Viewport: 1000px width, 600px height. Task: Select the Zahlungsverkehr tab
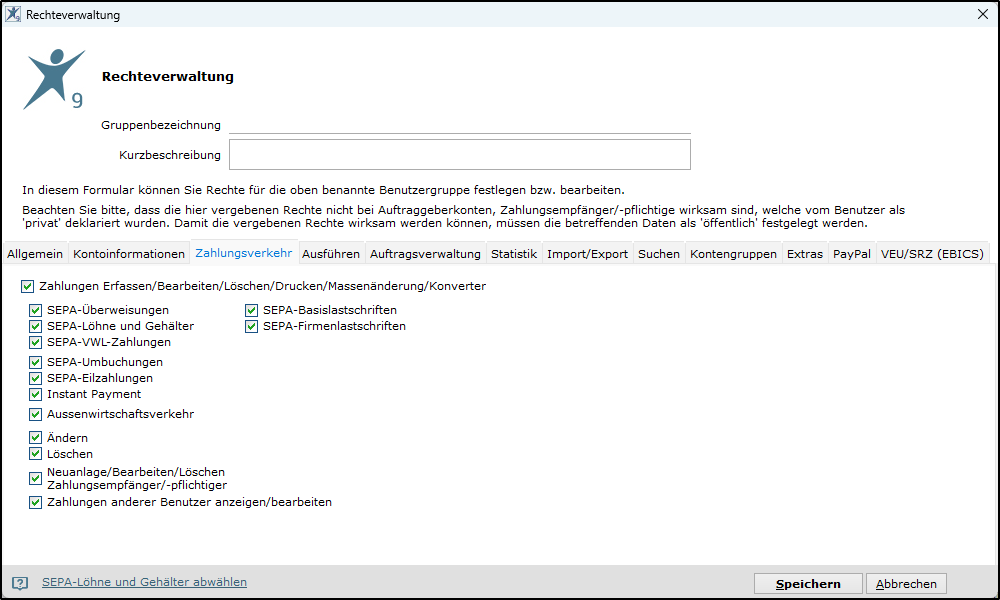[244, 253]
